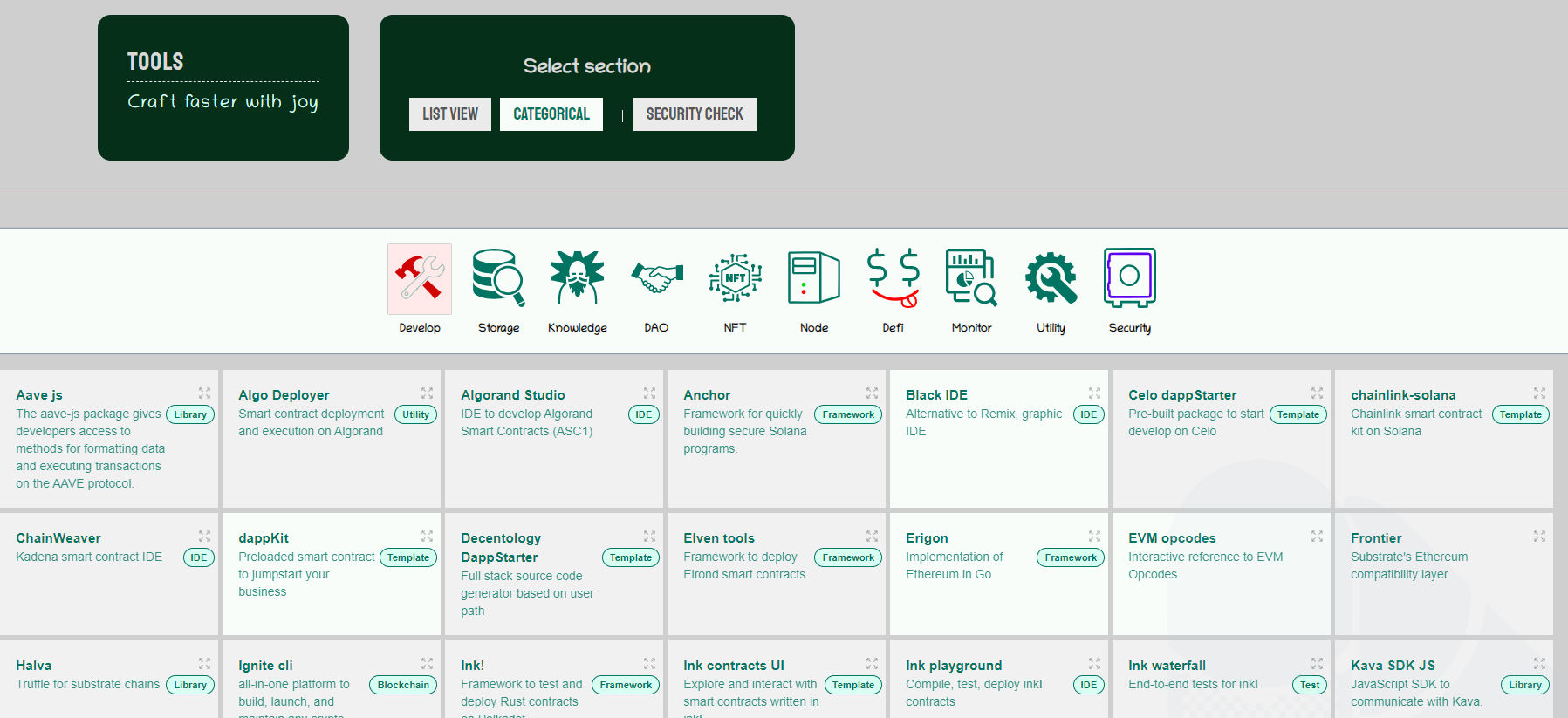Click expand icon on EVM opcodes card
The image size is (1568, 718).
point(1317,537)
